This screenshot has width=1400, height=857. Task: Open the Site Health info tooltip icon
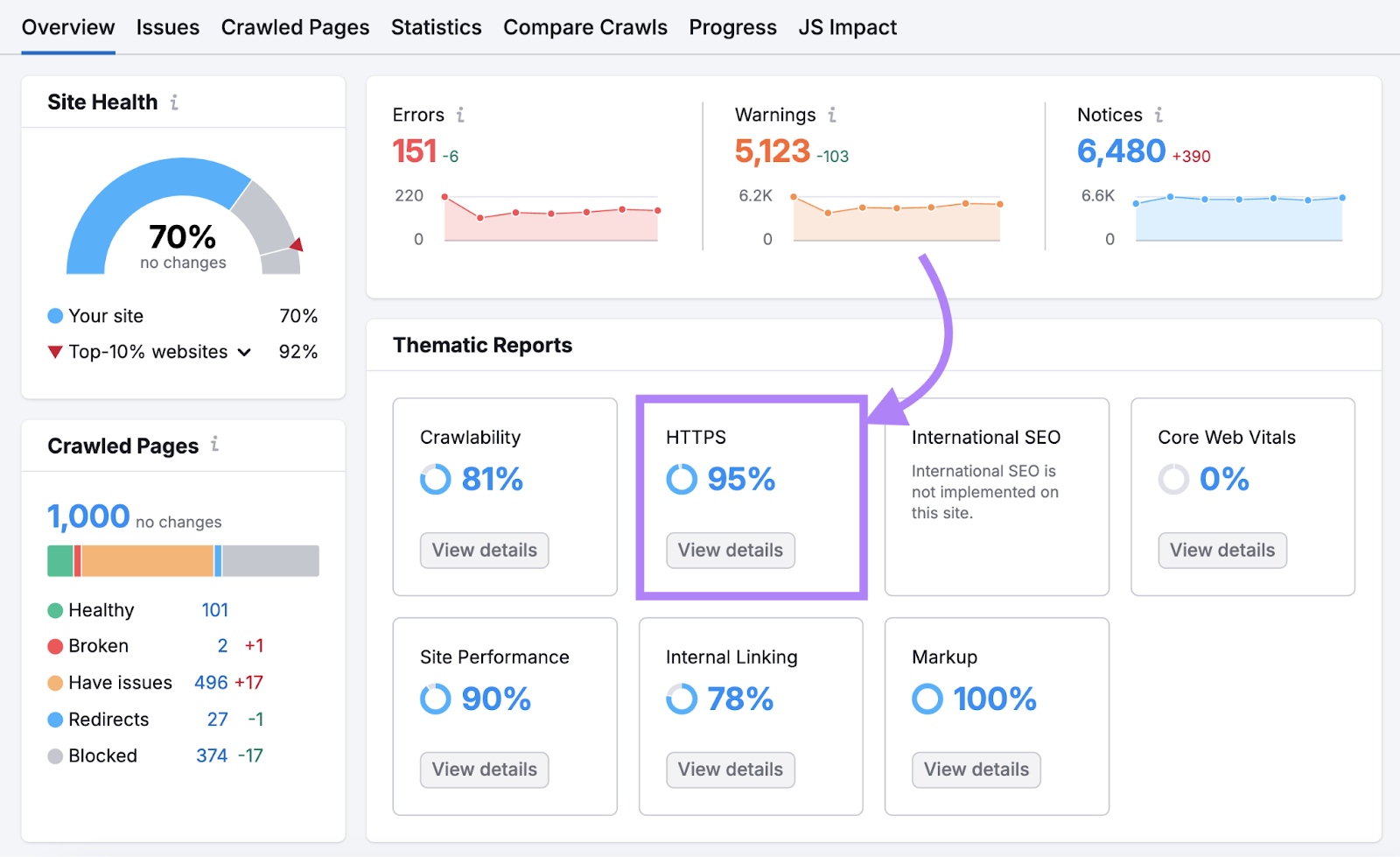(176, 102)
